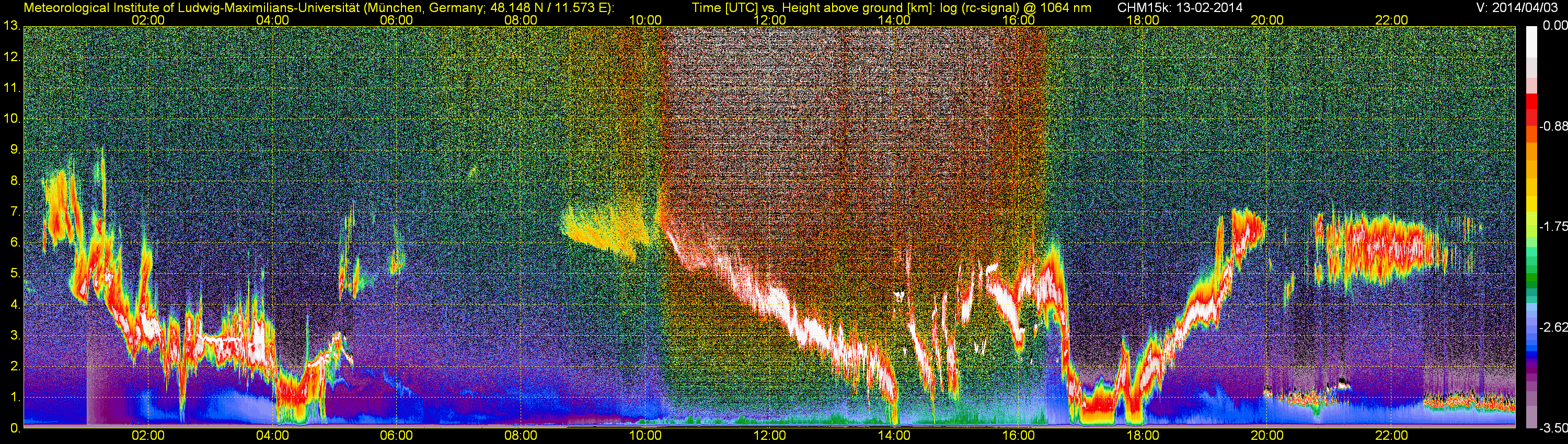
Task: Click the bottom axis '10:00' time label
Action: tap(645, 436)
